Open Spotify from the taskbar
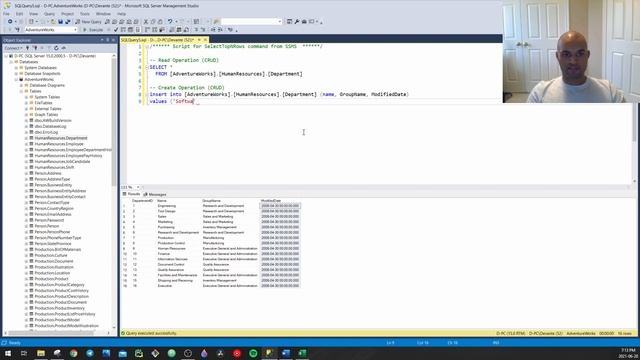 pyautogui.click(x=253, y=353)
